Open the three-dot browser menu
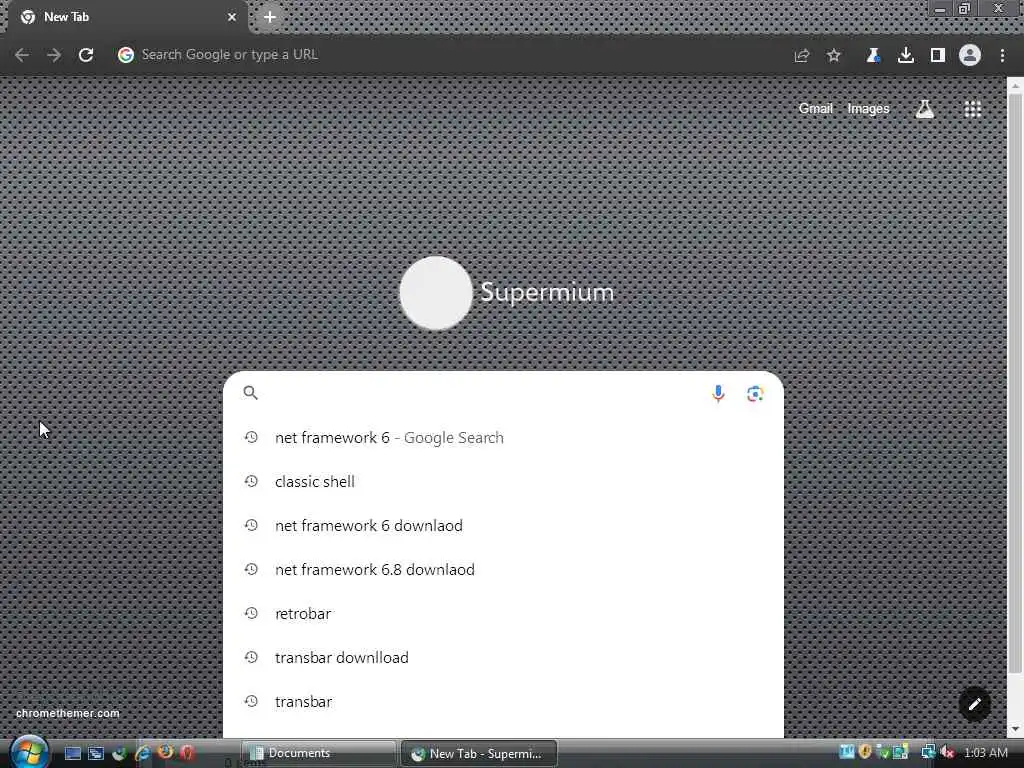The height and width of the screenshot is (768, 1024). 1002,56
